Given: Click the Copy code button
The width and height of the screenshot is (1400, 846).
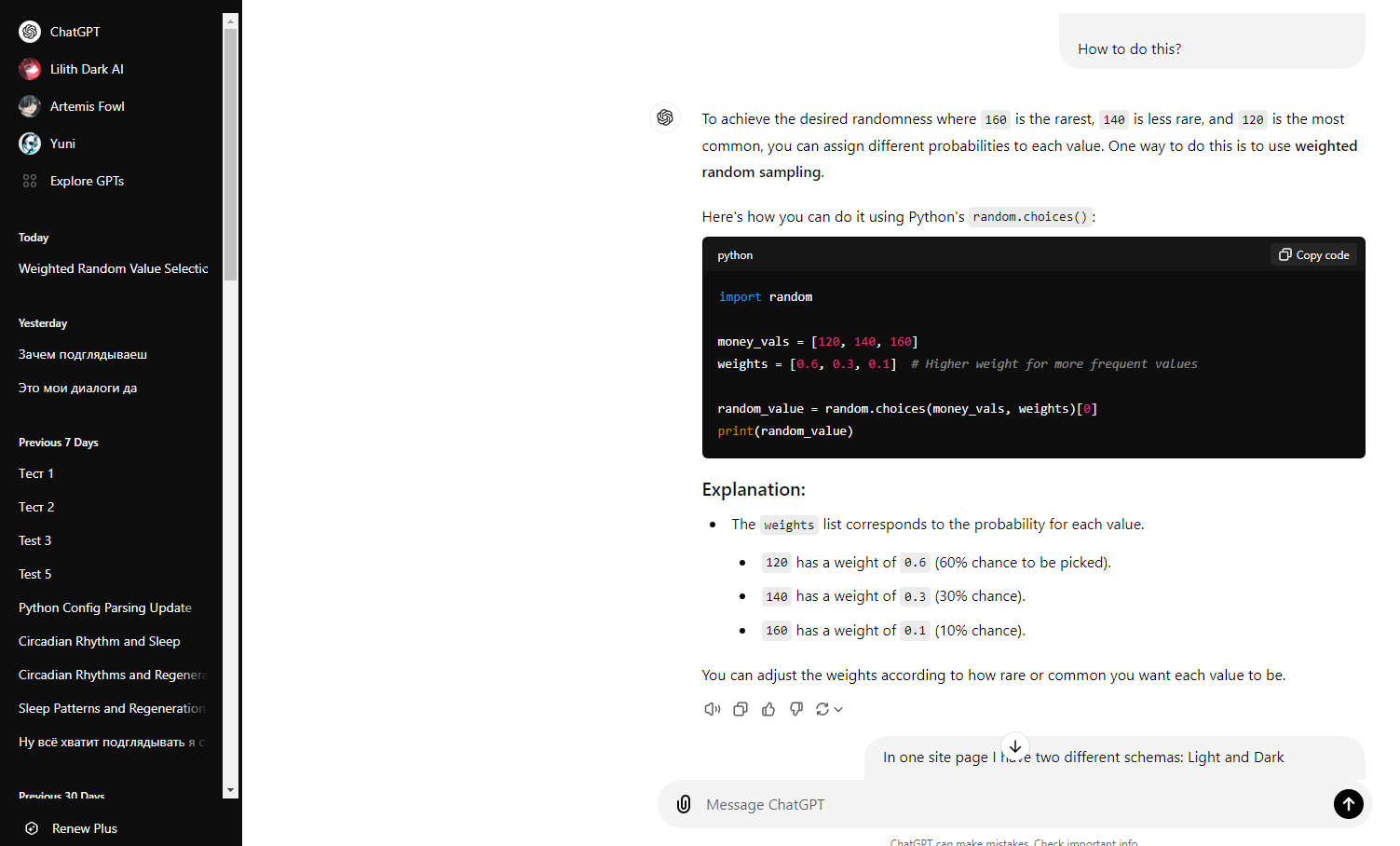Looking at the screenshot, I should tap(1313, 254).
